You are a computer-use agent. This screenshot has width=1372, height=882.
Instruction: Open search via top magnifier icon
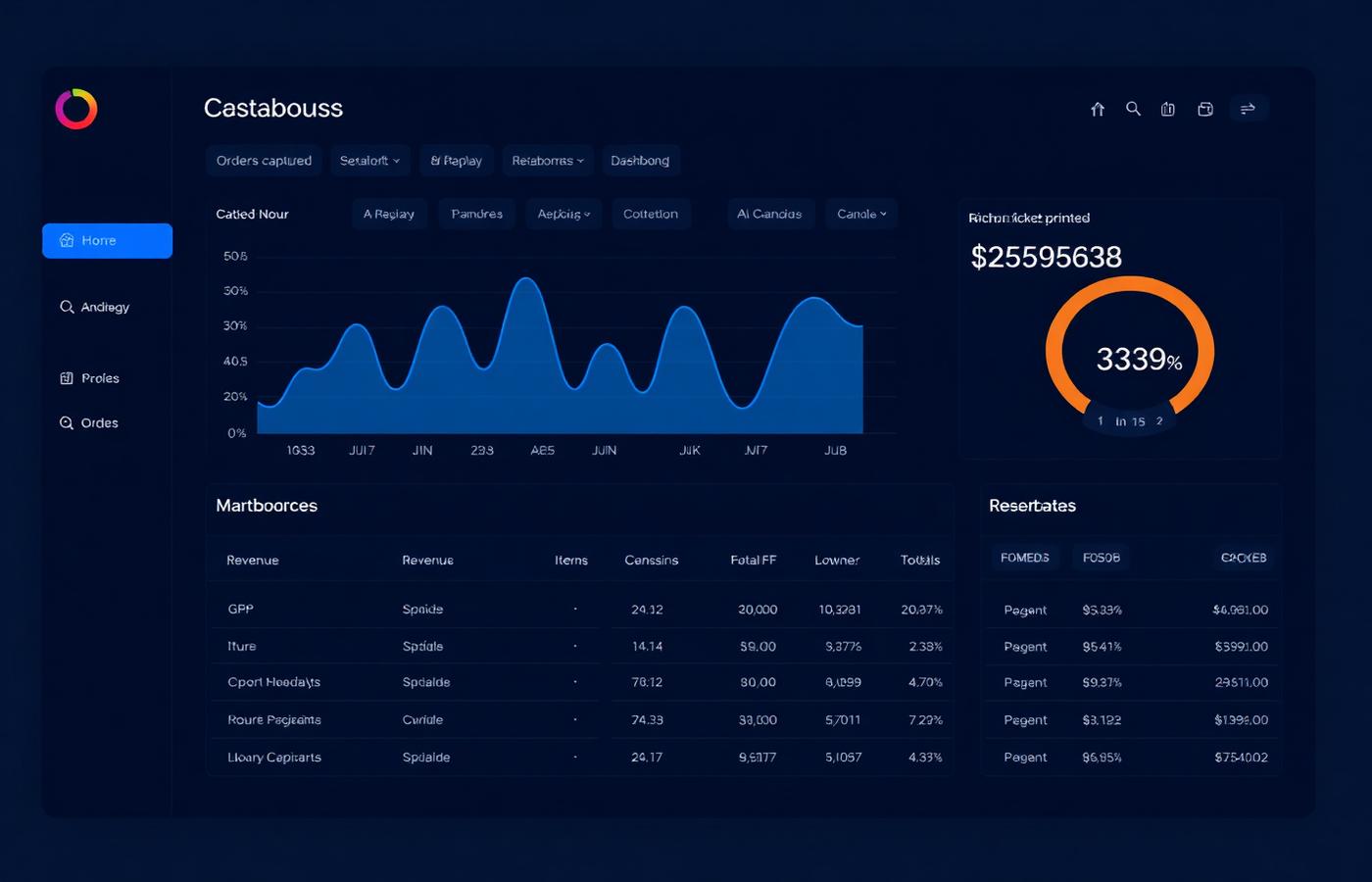[x=1133, y=109]
